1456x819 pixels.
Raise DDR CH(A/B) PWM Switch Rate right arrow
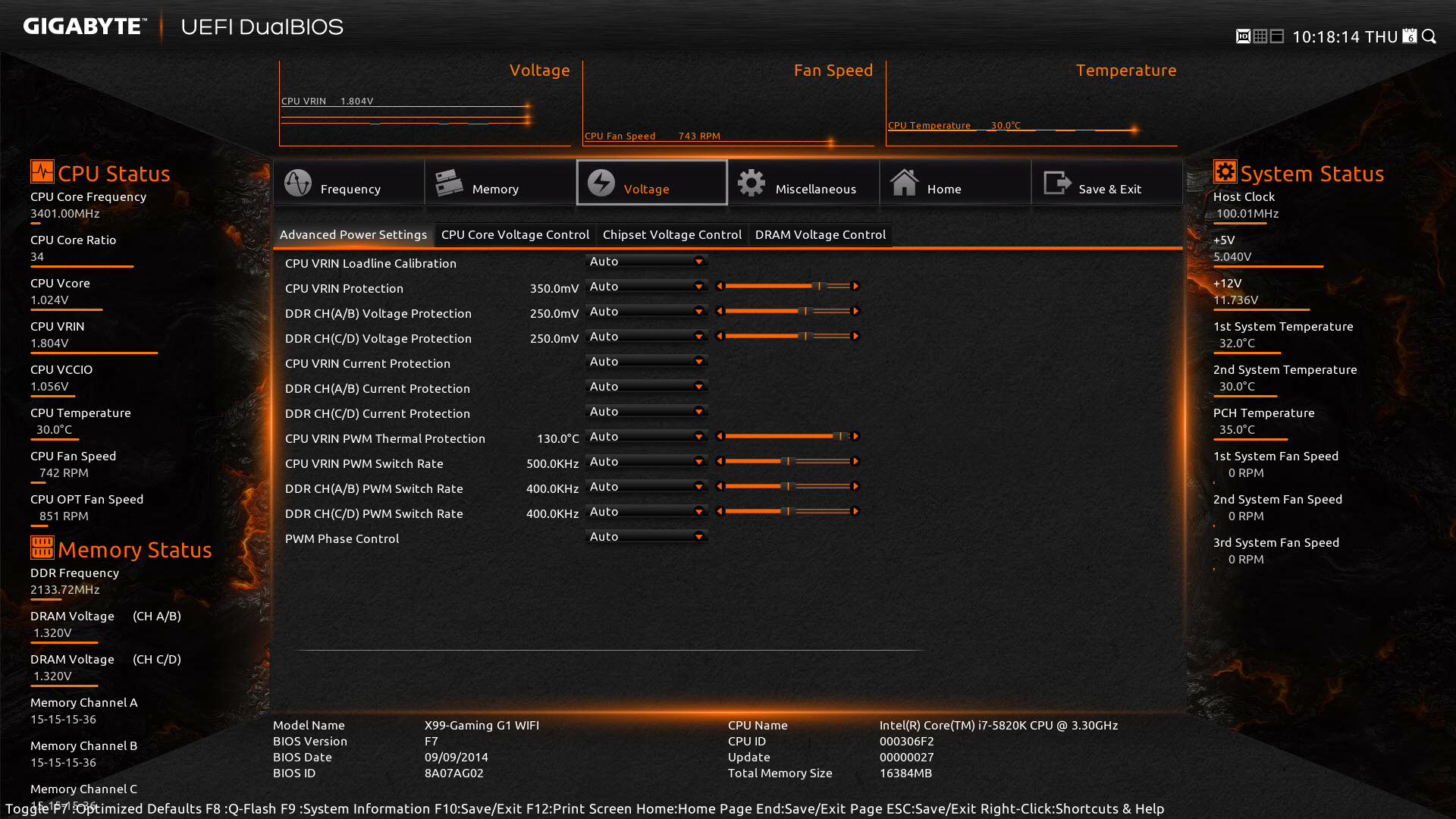point(855,486)
